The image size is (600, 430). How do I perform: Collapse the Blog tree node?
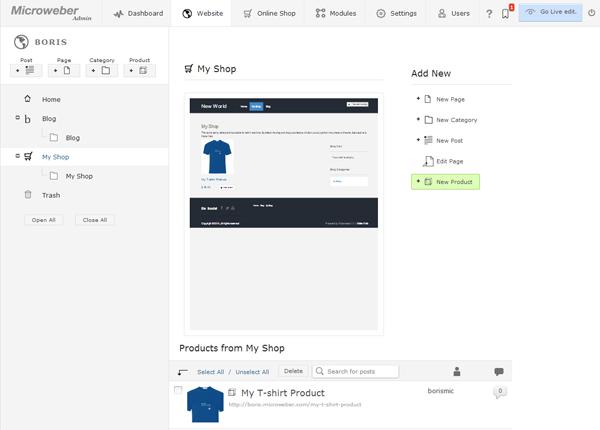click(x=18, y=117)
